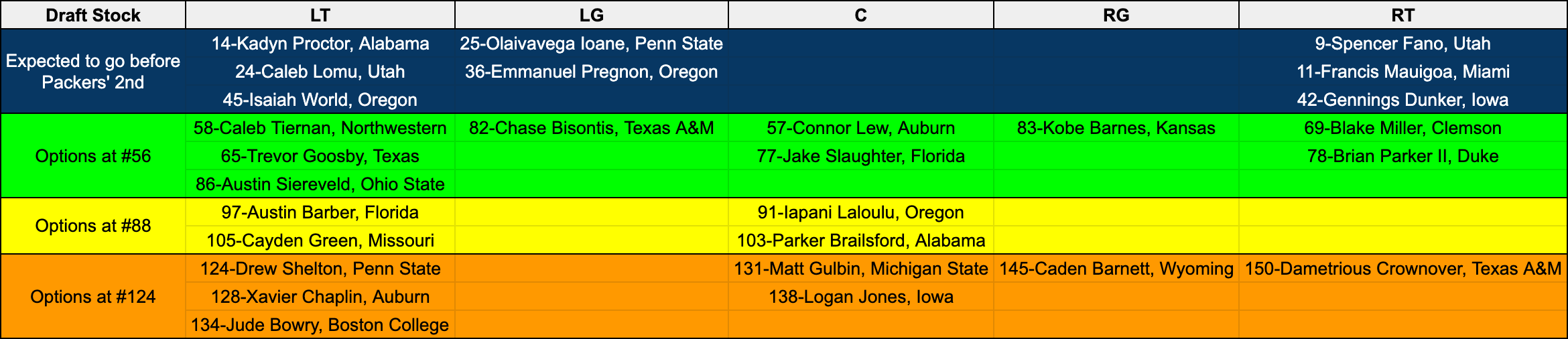The image size is (1568, 339).
Task: Click the RG column header
Action: (1116, 15)
